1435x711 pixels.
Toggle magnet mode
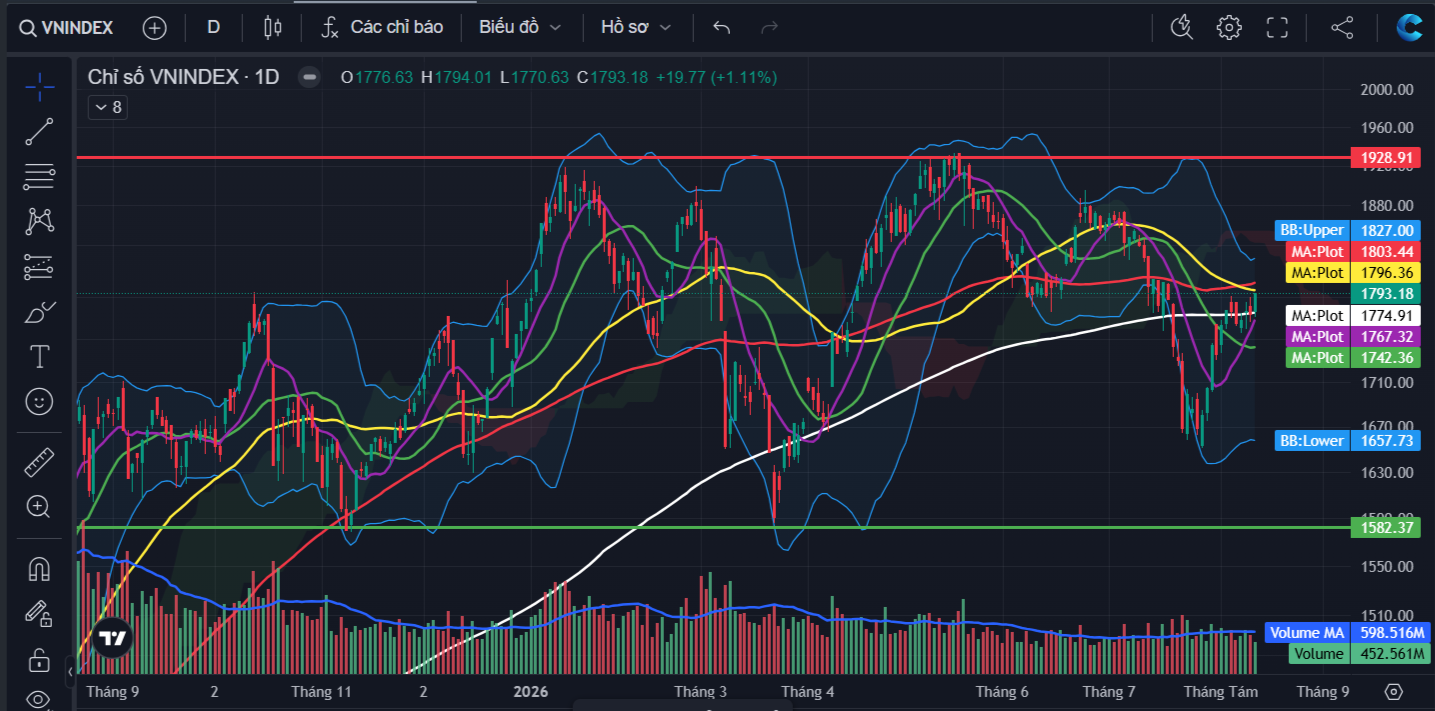[39, 568]
